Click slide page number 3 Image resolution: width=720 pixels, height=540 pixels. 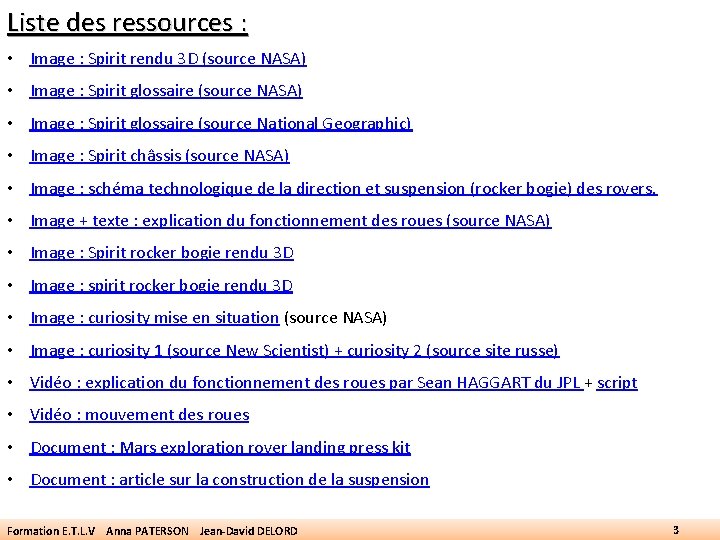(x=676, y=530)
